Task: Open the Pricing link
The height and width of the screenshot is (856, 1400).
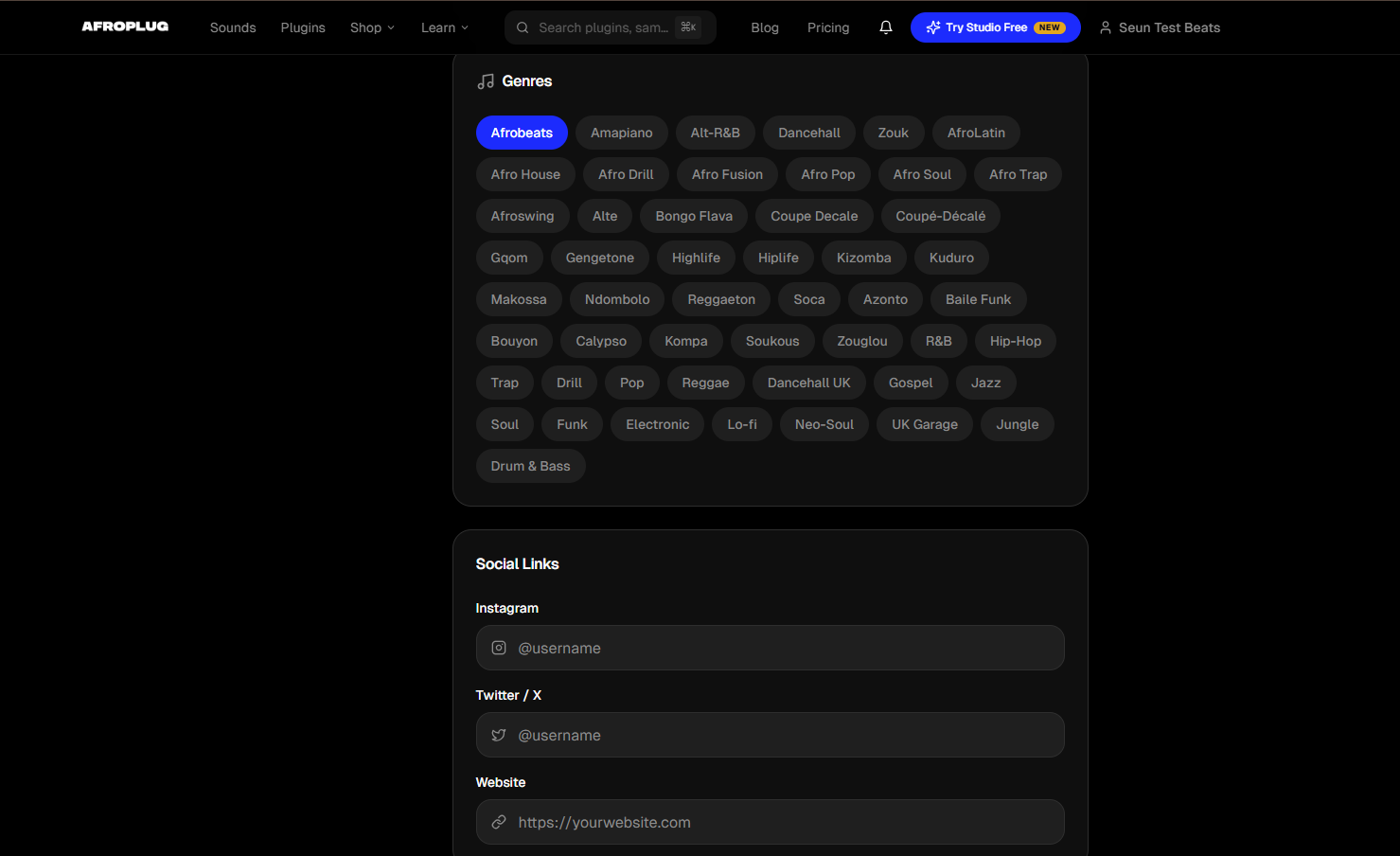Action: pos(828,27)
